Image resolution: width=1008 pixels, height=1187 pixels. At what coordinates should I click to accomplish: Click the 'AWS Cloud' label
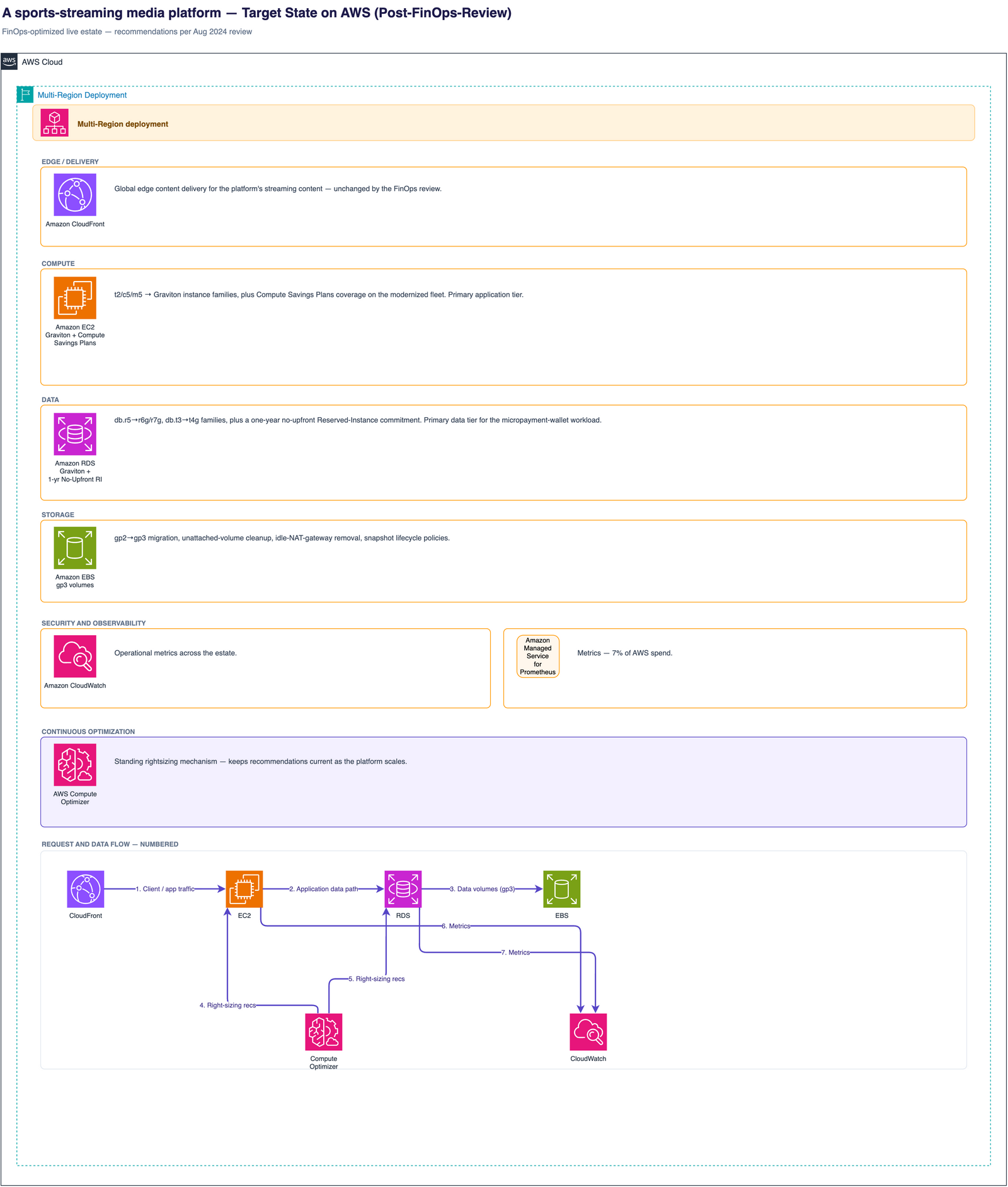coord(42,62)
